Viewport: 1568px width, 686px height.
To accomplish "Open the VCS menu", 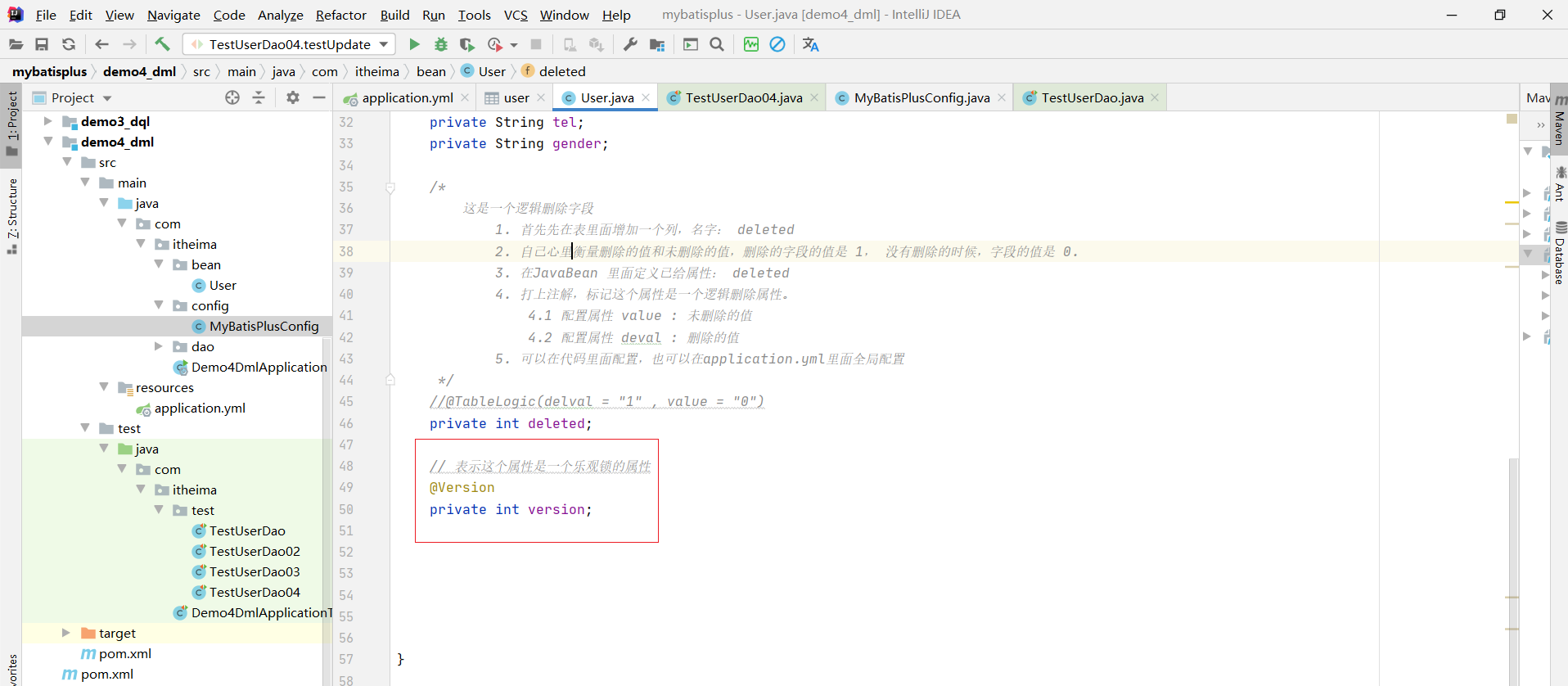I will 516,15.
